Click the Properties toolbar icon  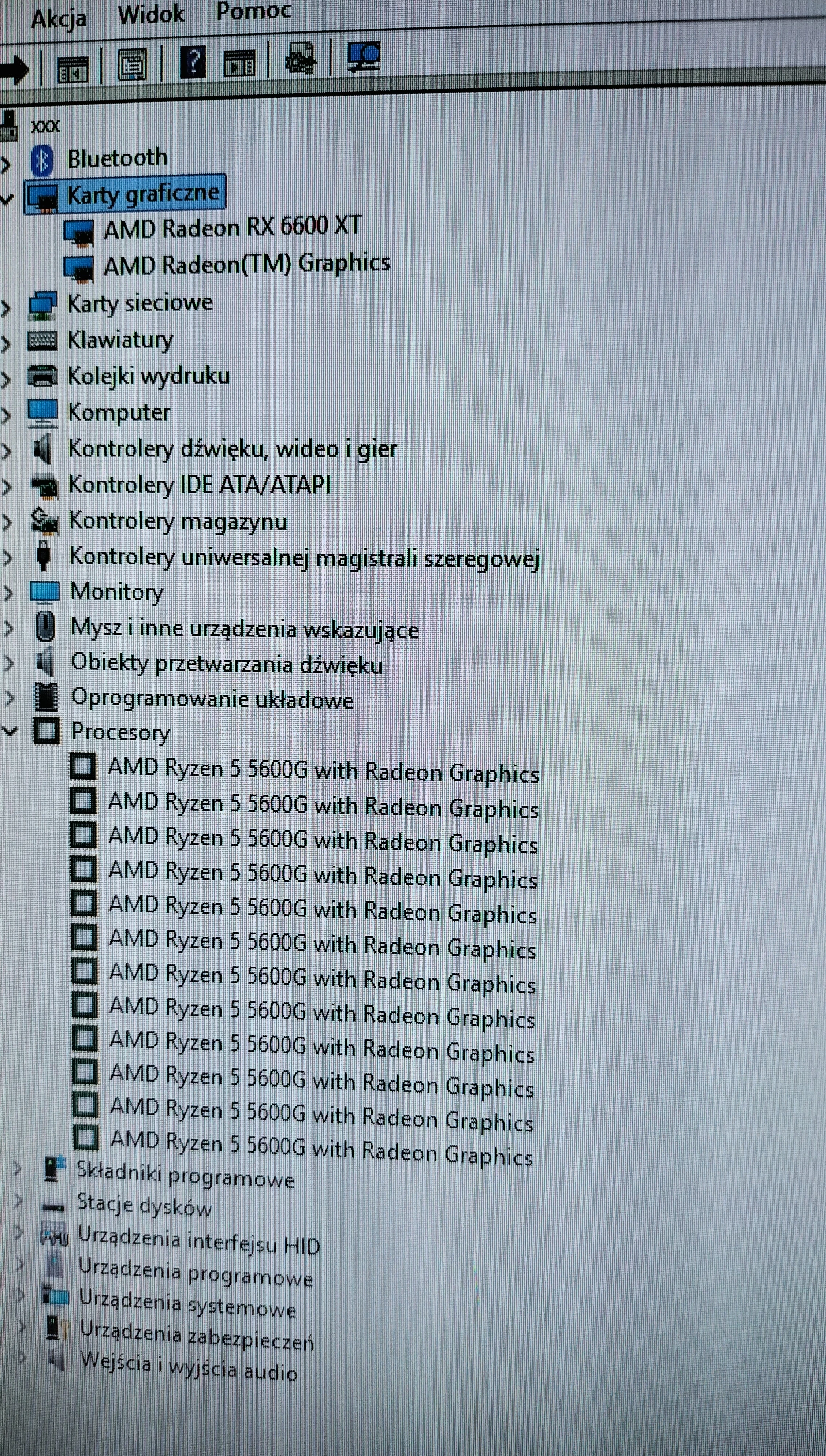[131, 65]
